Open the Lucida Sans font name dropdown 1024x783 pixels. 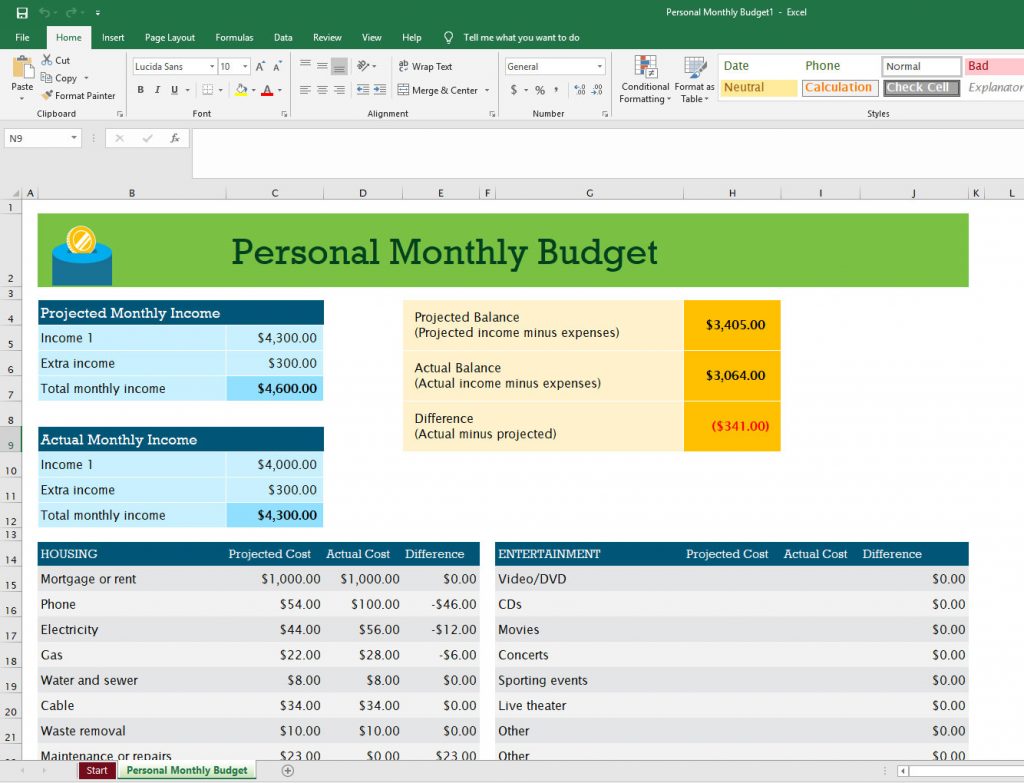click(212, 67)
